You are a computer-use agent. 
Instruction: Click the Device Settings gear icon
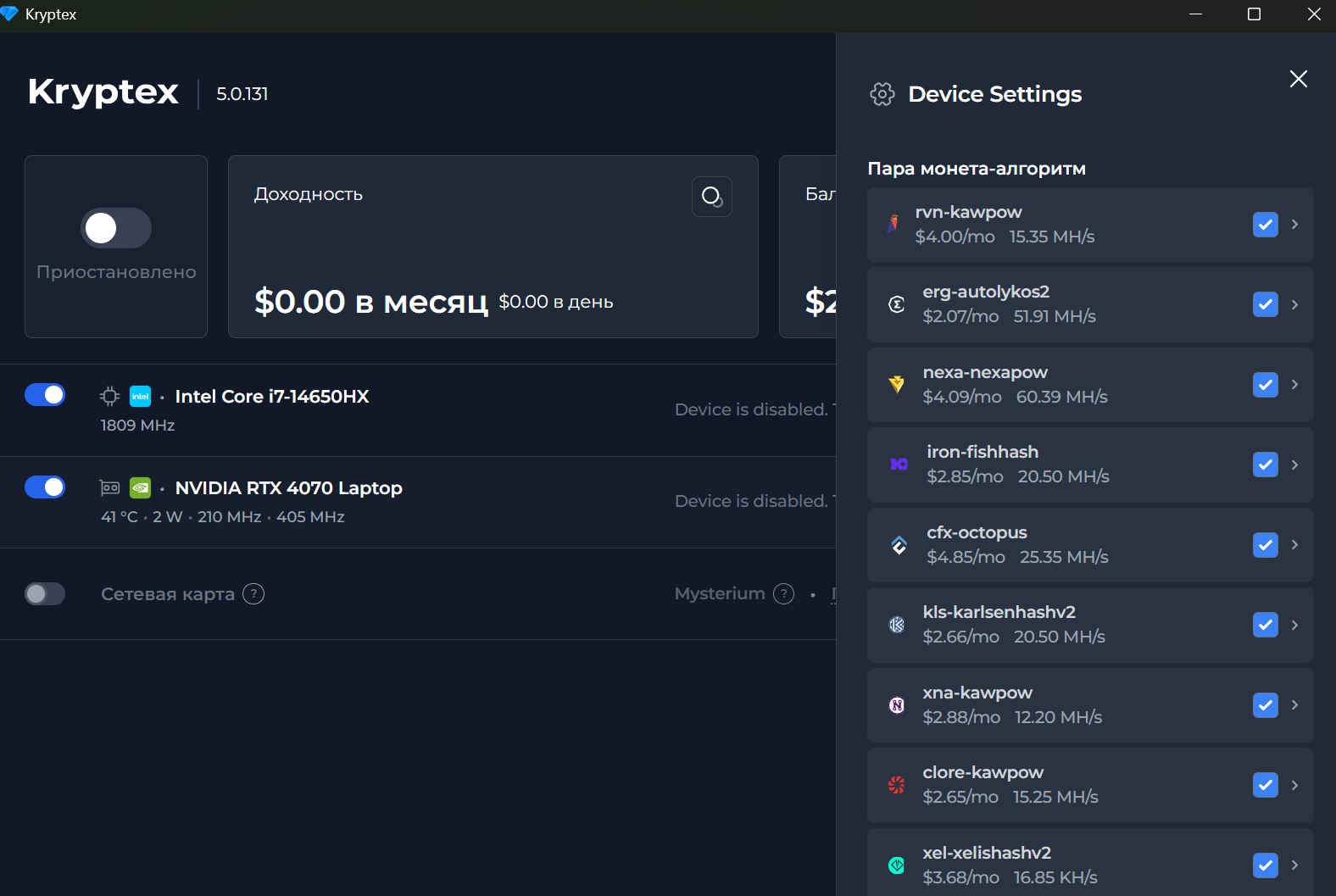pos(882,94)
